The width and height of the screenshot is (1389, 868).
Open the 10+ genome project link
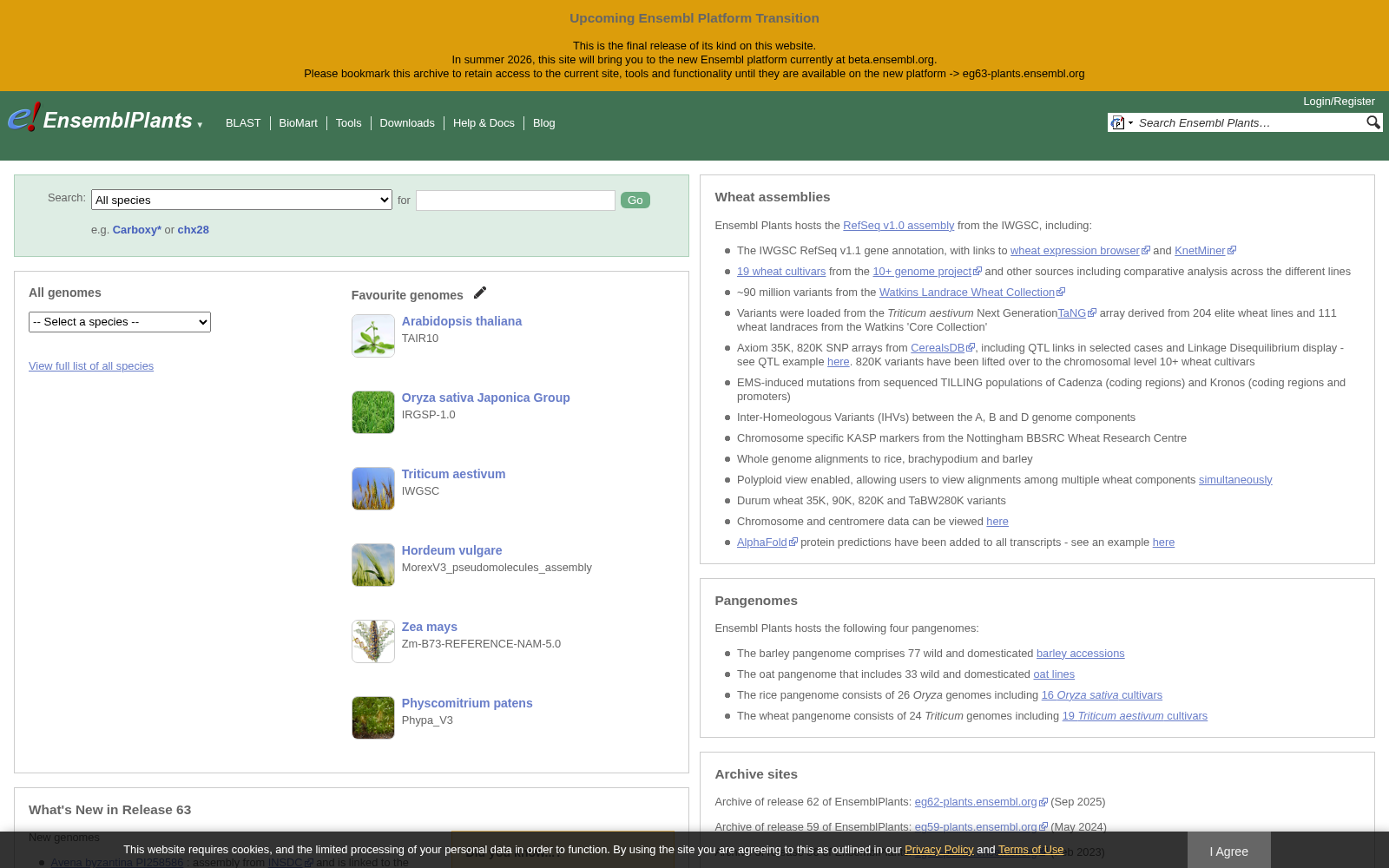tap(927, 272)
